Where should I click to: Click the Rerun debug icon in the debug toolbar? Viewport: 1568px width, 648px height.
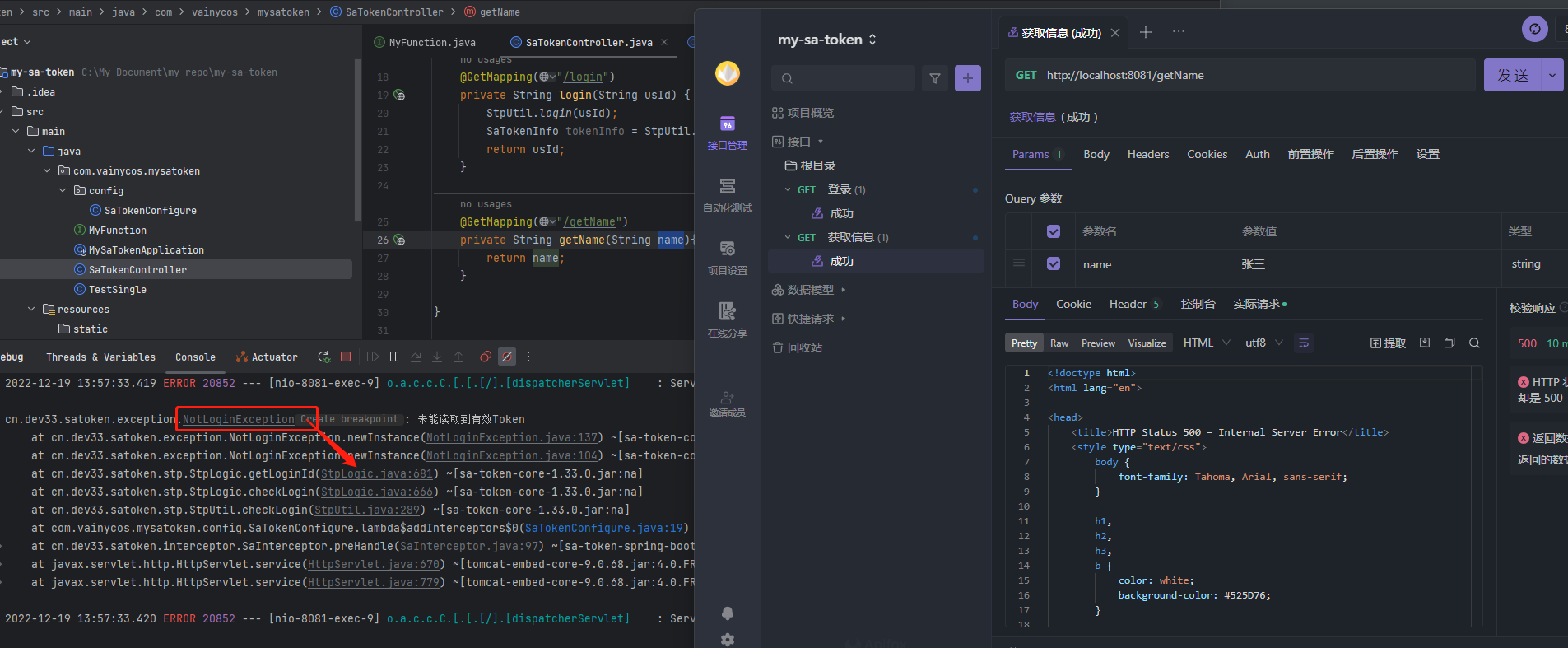tap(323, 357)
